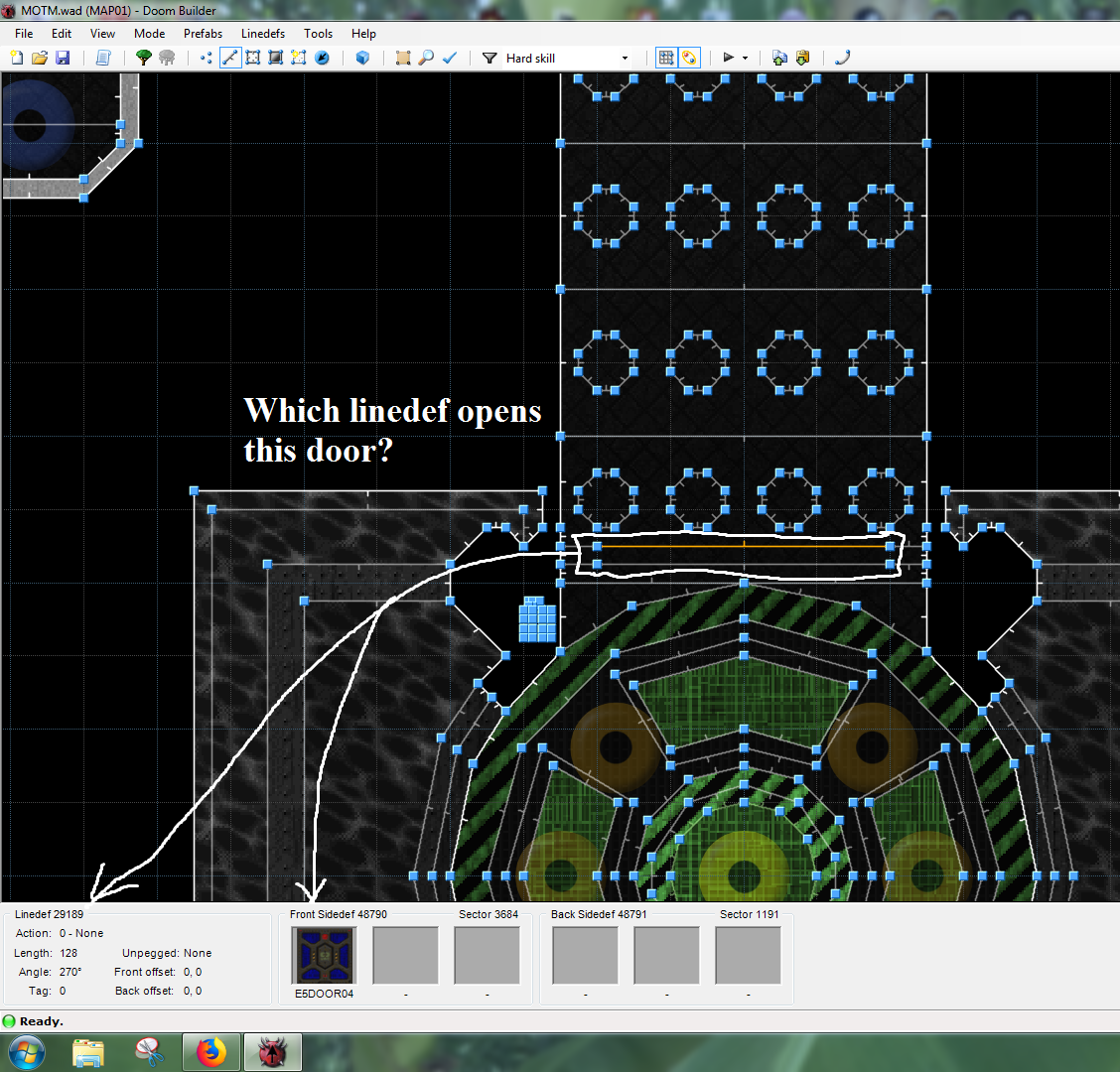Open Windows Explorer from the taskbar
Screen dimensions: 1120x1072
pyautogui.click(x=88, y=1053)
